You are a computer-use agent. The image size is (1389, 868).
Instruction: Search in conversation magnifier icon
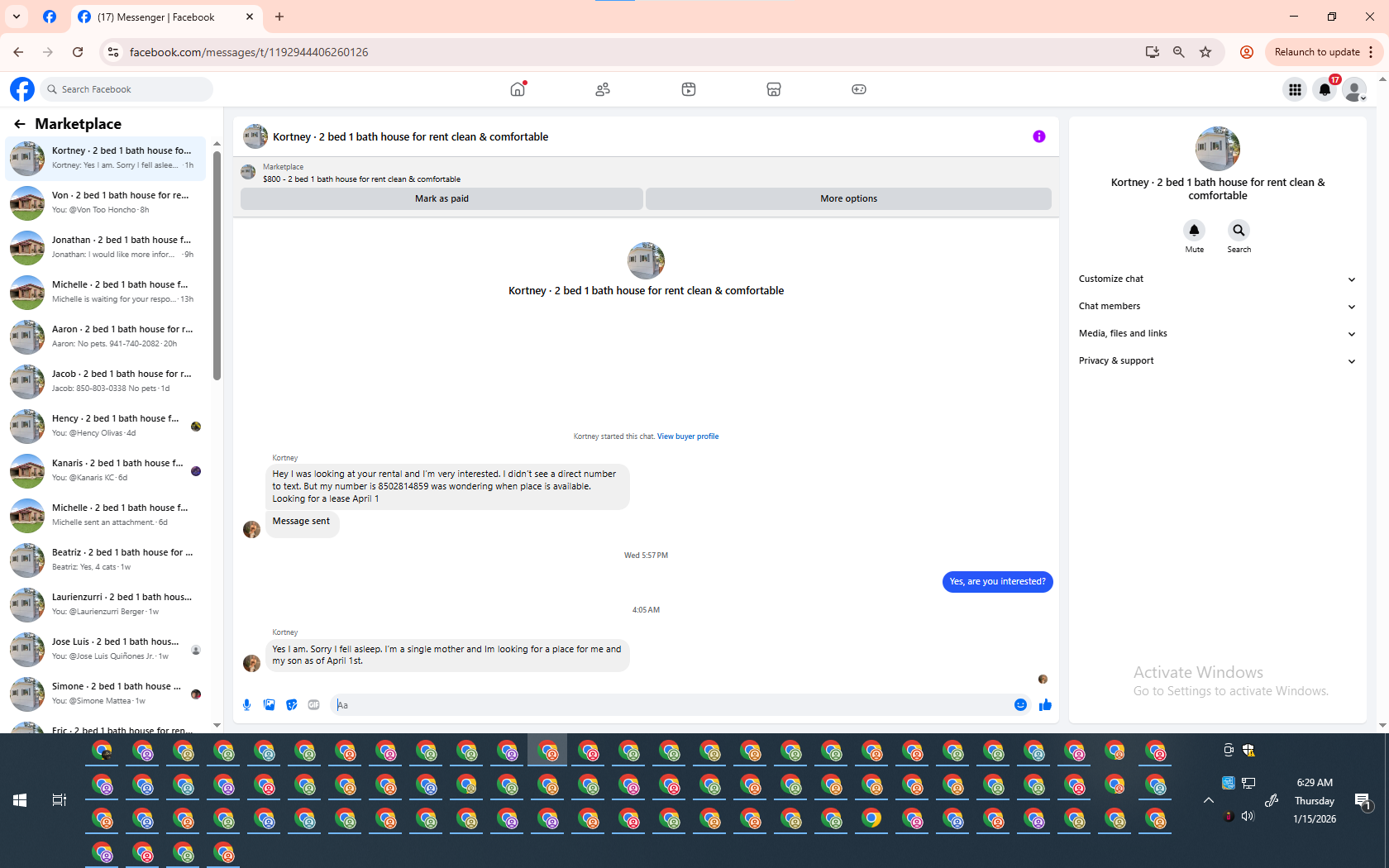point(1239,230)
